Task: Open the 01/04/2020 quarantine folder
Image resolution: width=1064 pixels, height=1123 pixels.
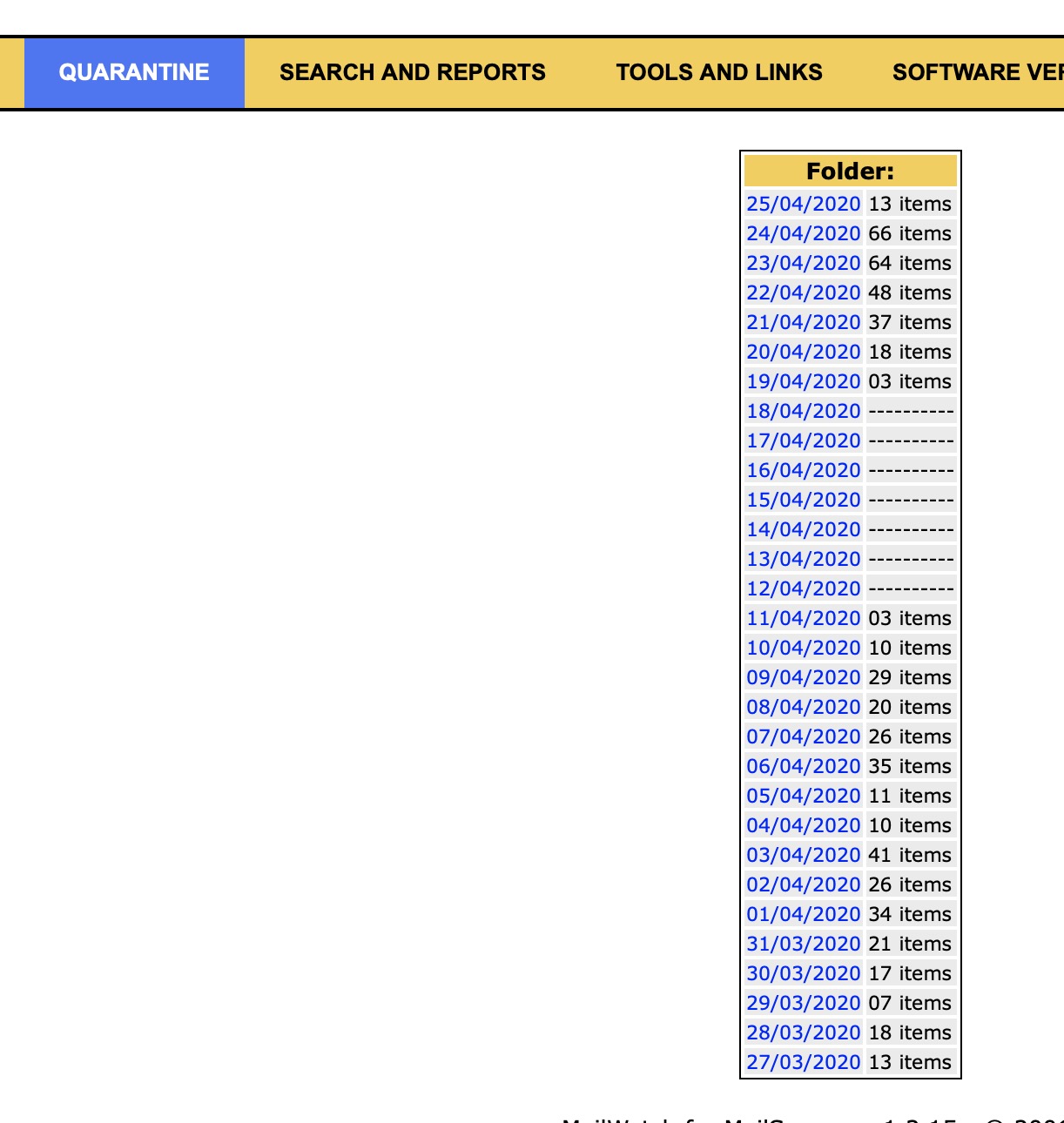Action: tap(804, 913)
